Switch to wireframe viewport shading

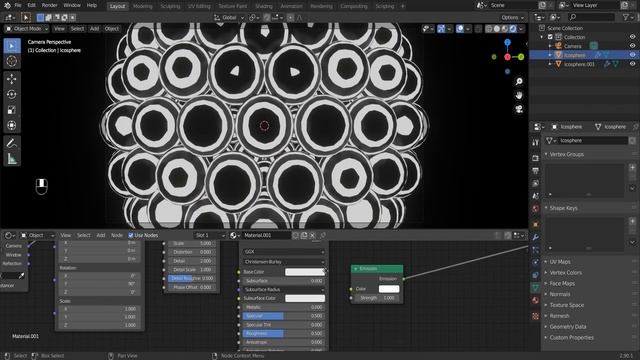pyautogui.click(x=489, y=29)
